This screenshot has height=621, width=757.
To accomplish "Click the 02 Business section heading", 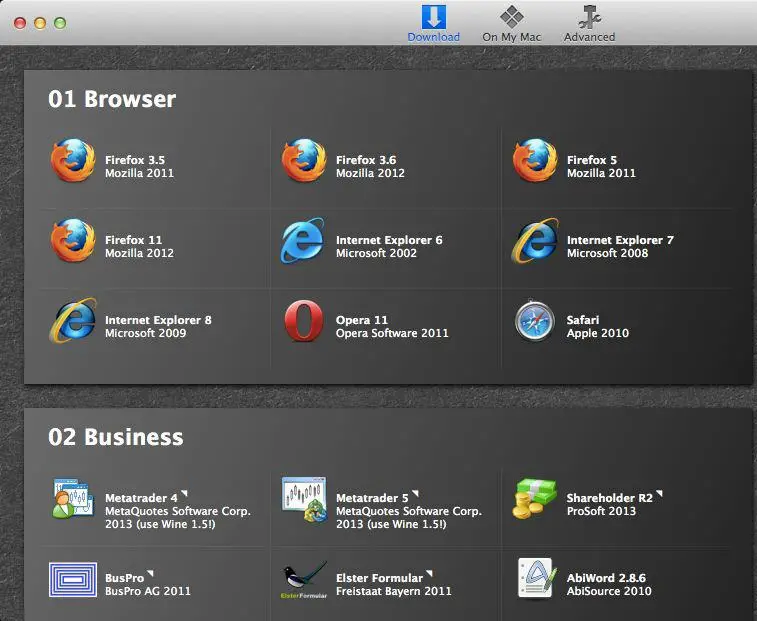I will 115,437.
